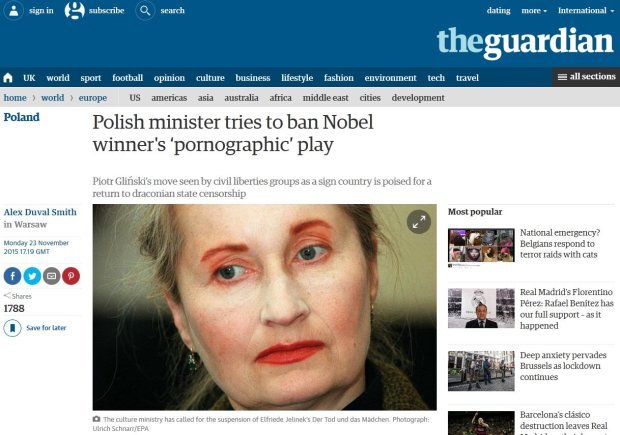Image resolution: width=620 pixels, height=435 pixels.
Task: Expand the all sections menu
Action: (586, 77)
